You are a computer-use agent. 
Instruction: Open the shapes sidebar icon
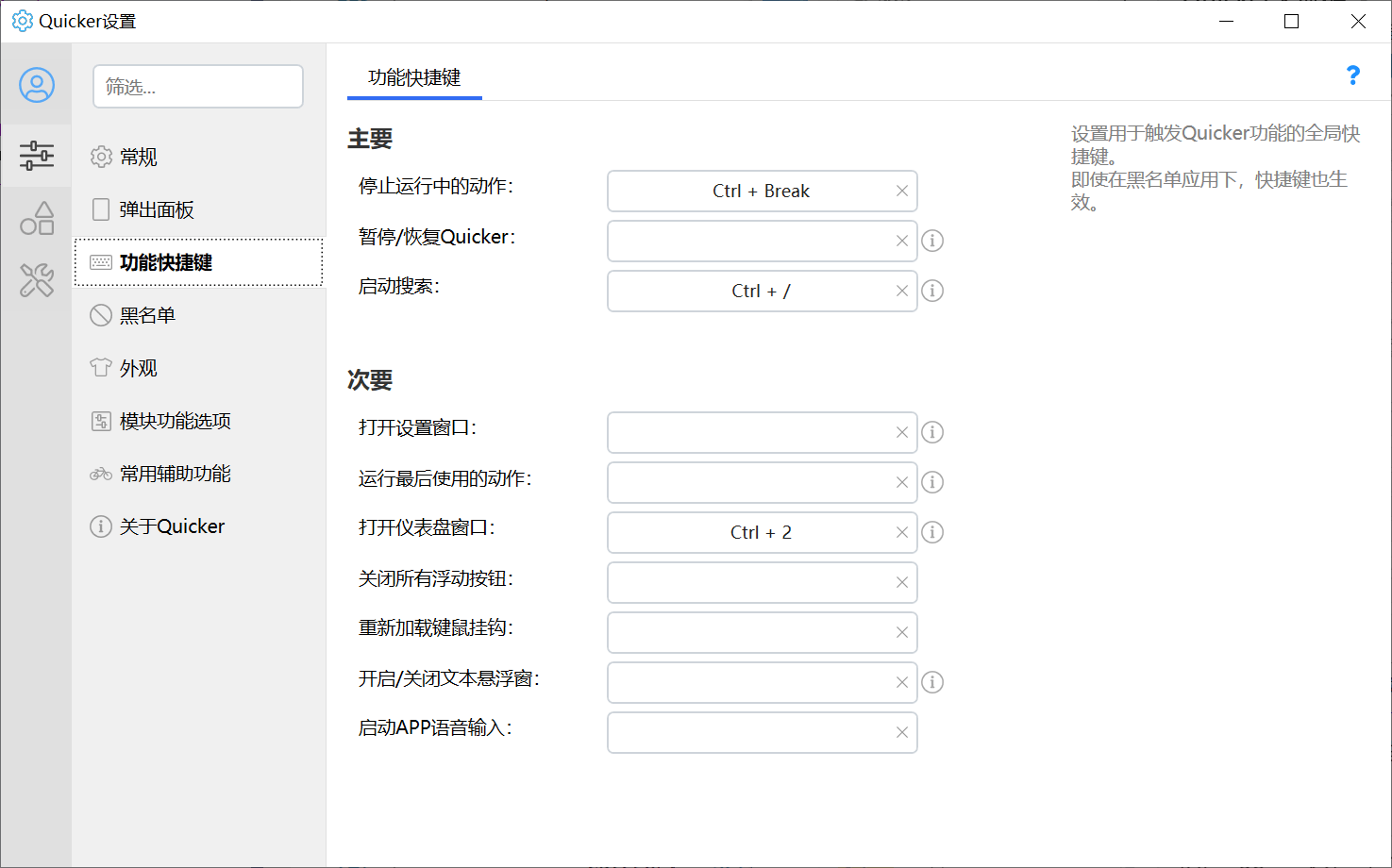(x=37, y=218)
